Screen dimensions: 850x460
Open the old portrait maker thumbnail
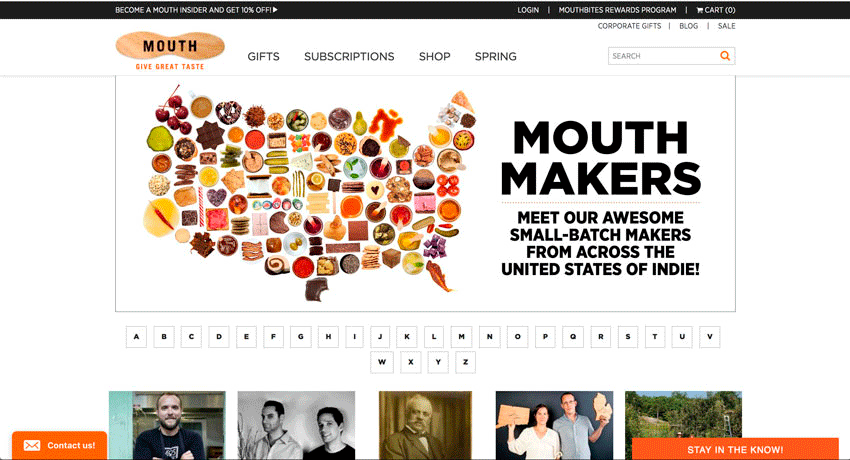tap(426, 425)
